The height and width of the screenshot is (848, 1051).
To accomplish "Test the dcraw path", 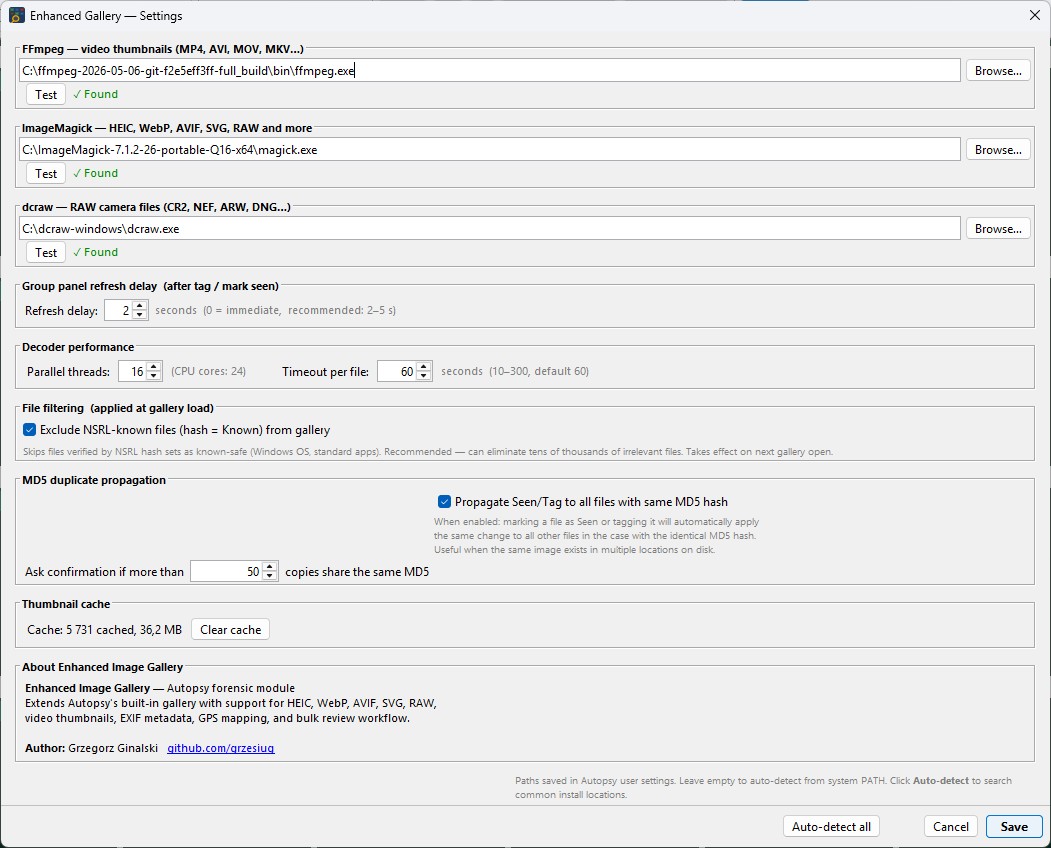I will 46,252.
